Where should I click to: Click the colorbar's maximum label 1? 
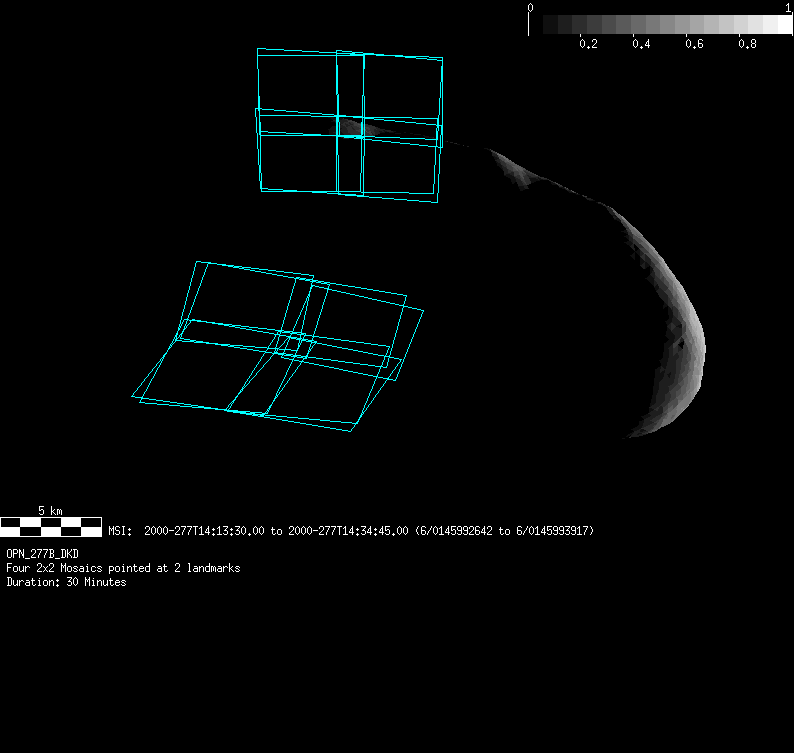coord(789,7)
